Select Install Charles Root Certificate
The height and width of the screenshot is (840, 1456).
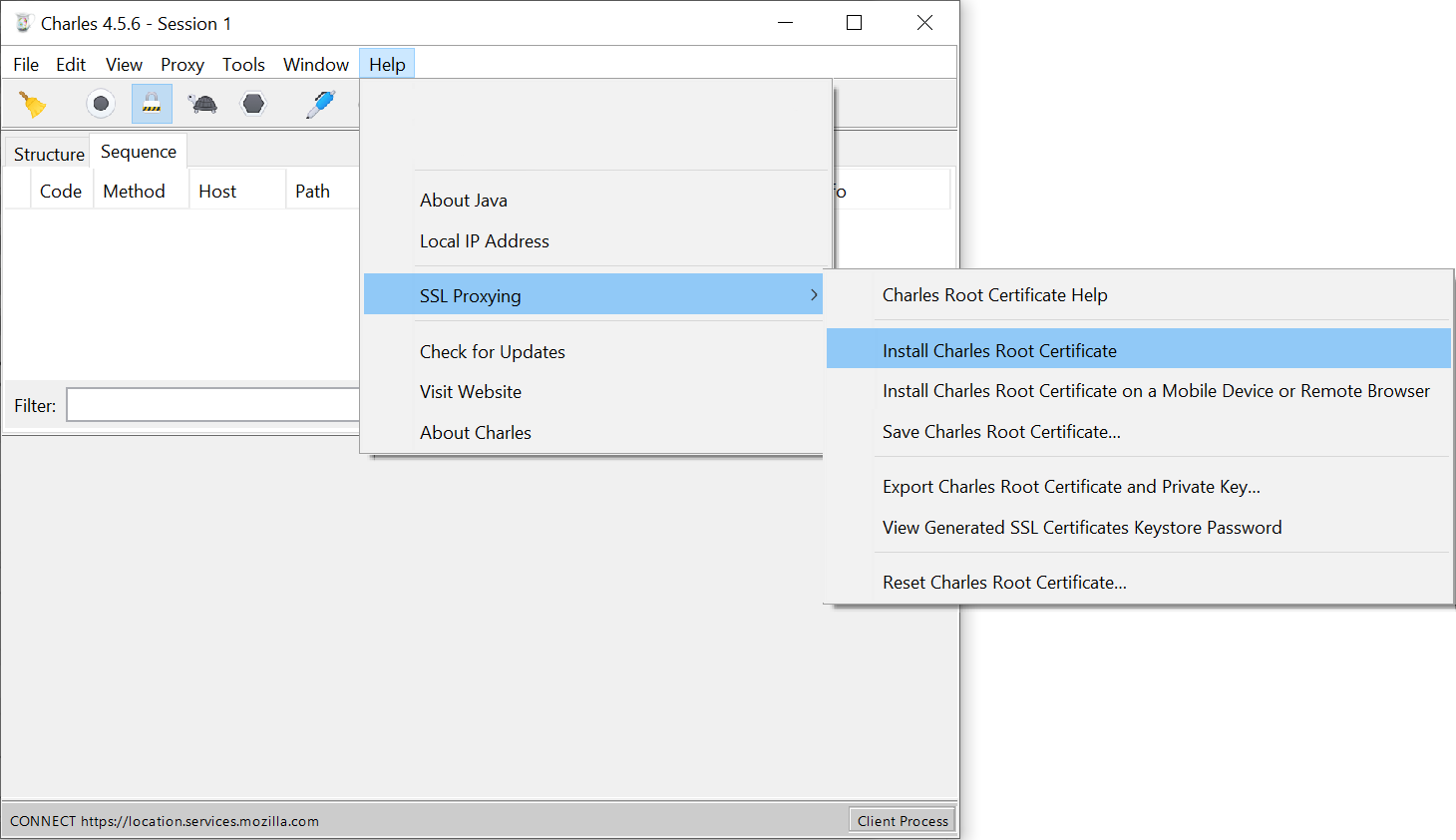point(999,348)
